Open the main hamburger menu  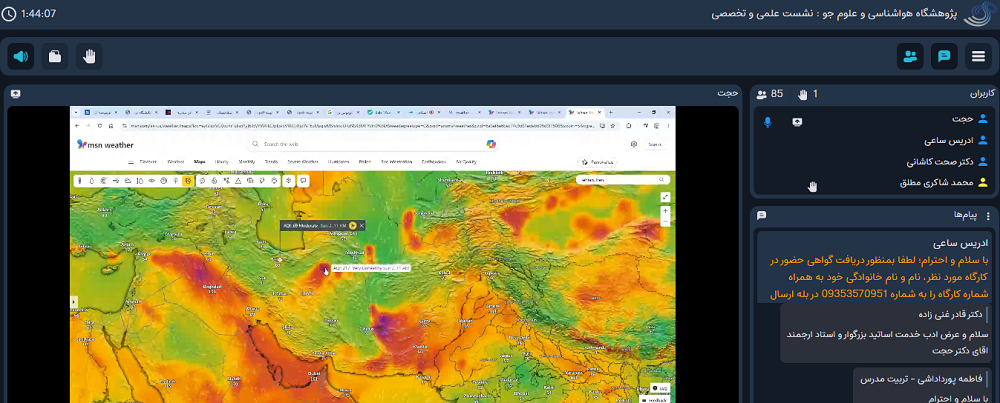point(978,56)
